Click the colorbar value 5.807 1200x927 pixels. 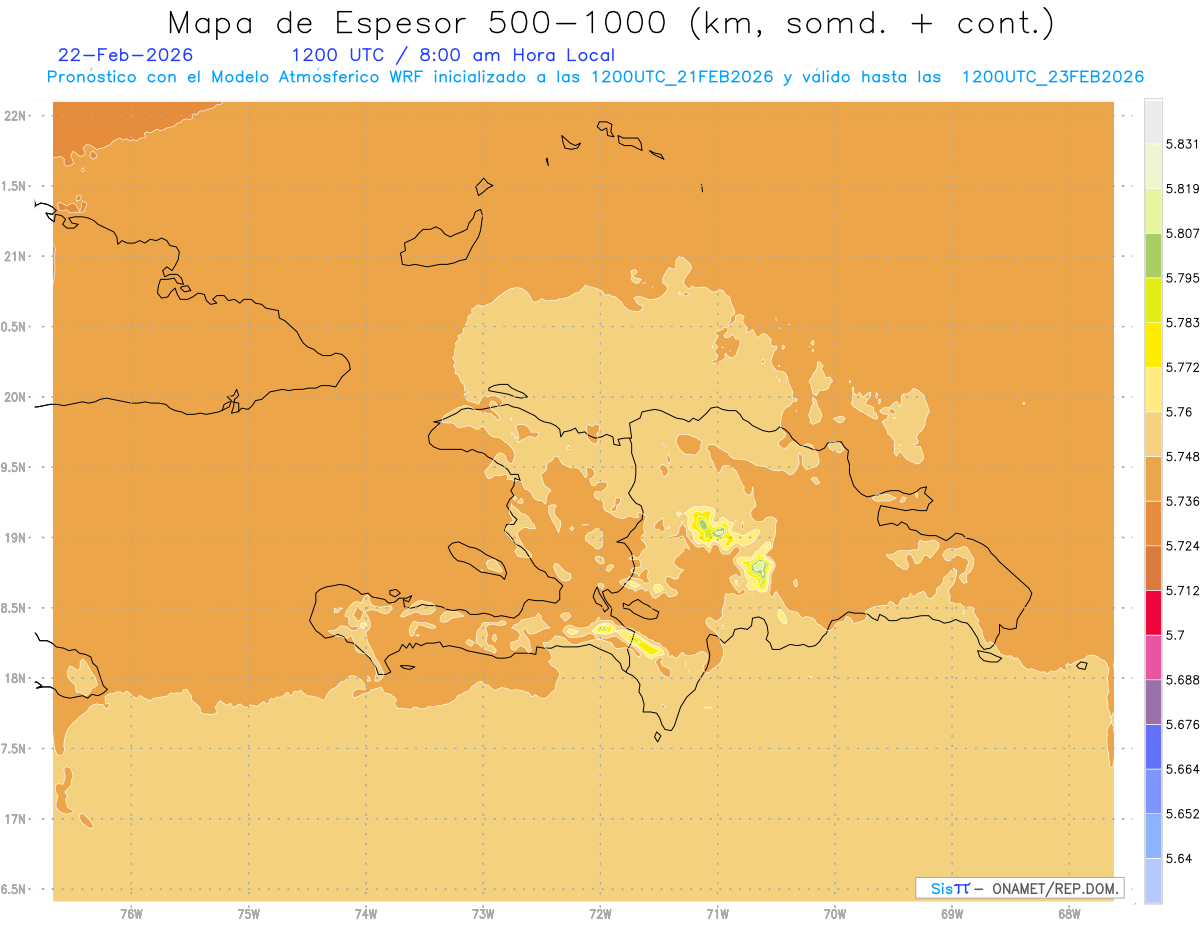pyautogui.click(x=1182, y=233)
